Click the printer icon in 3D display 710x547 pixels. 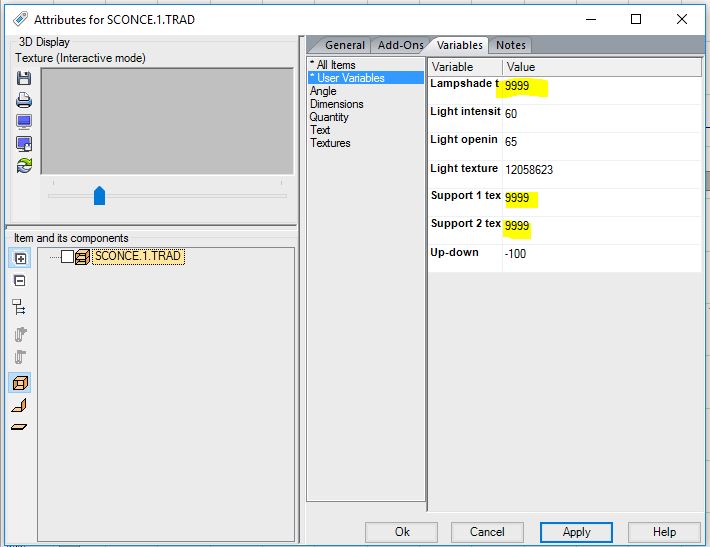24,100
